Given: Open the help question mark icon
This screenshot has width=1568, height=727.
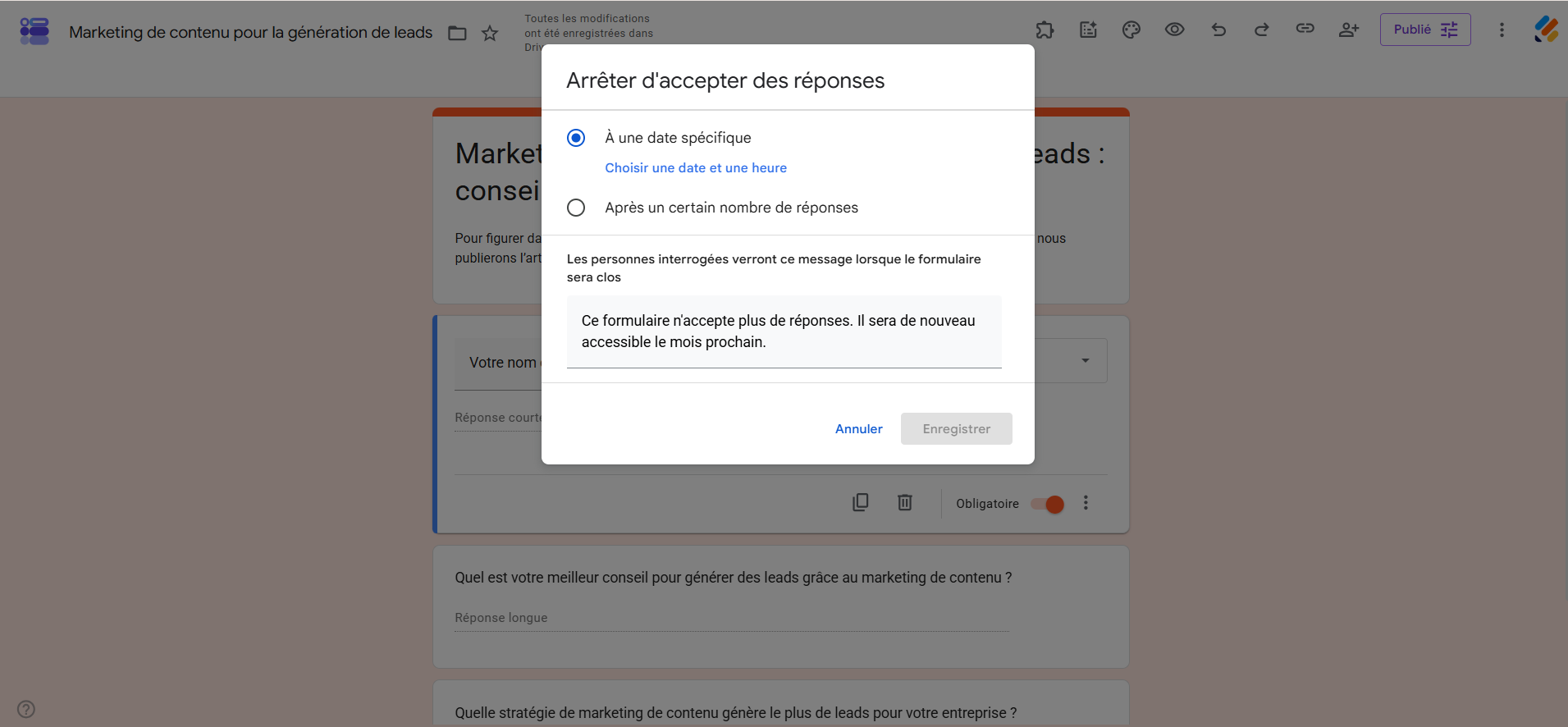Looking at the screenshot, I should click(x=26, y=709).
